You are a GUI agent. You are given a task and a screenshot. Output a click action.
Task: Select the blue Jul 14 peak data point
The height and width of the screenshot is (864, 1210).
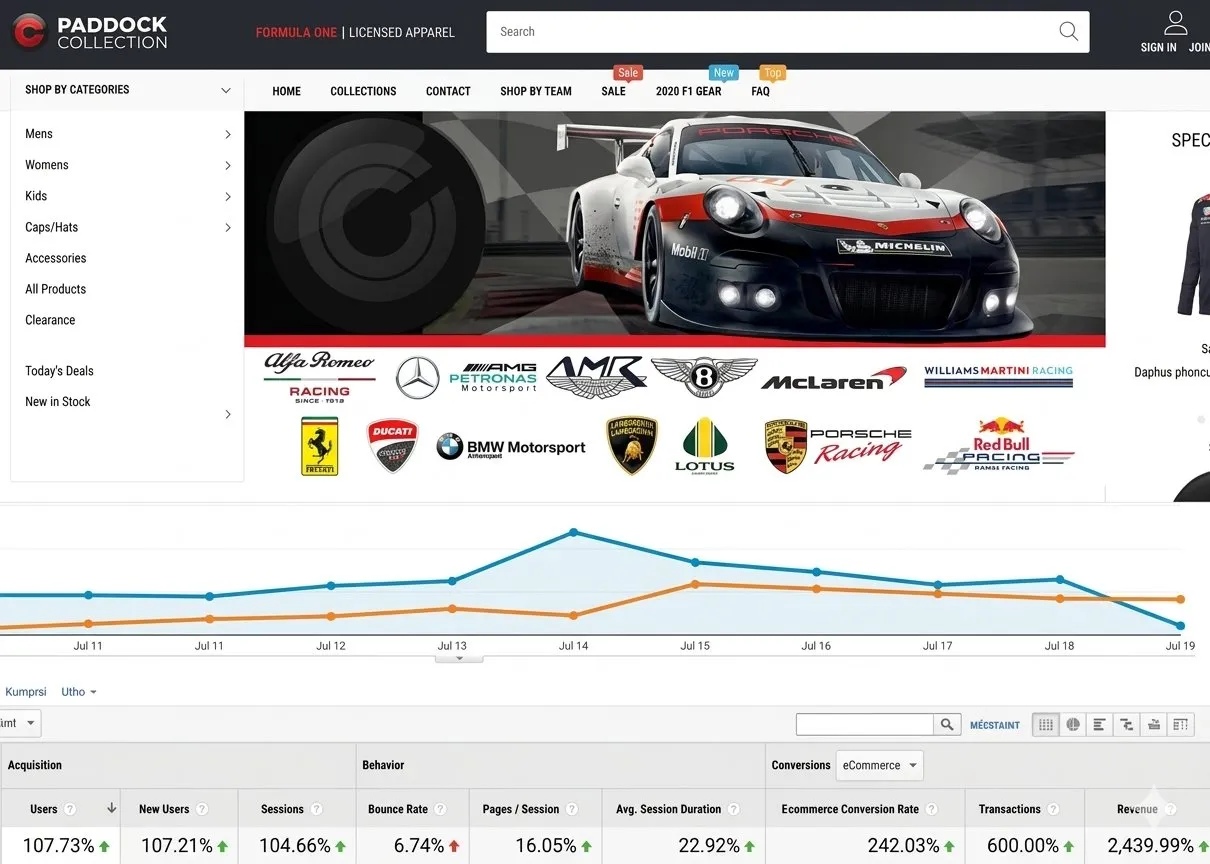pyautogui.click(x=574, y=532)
